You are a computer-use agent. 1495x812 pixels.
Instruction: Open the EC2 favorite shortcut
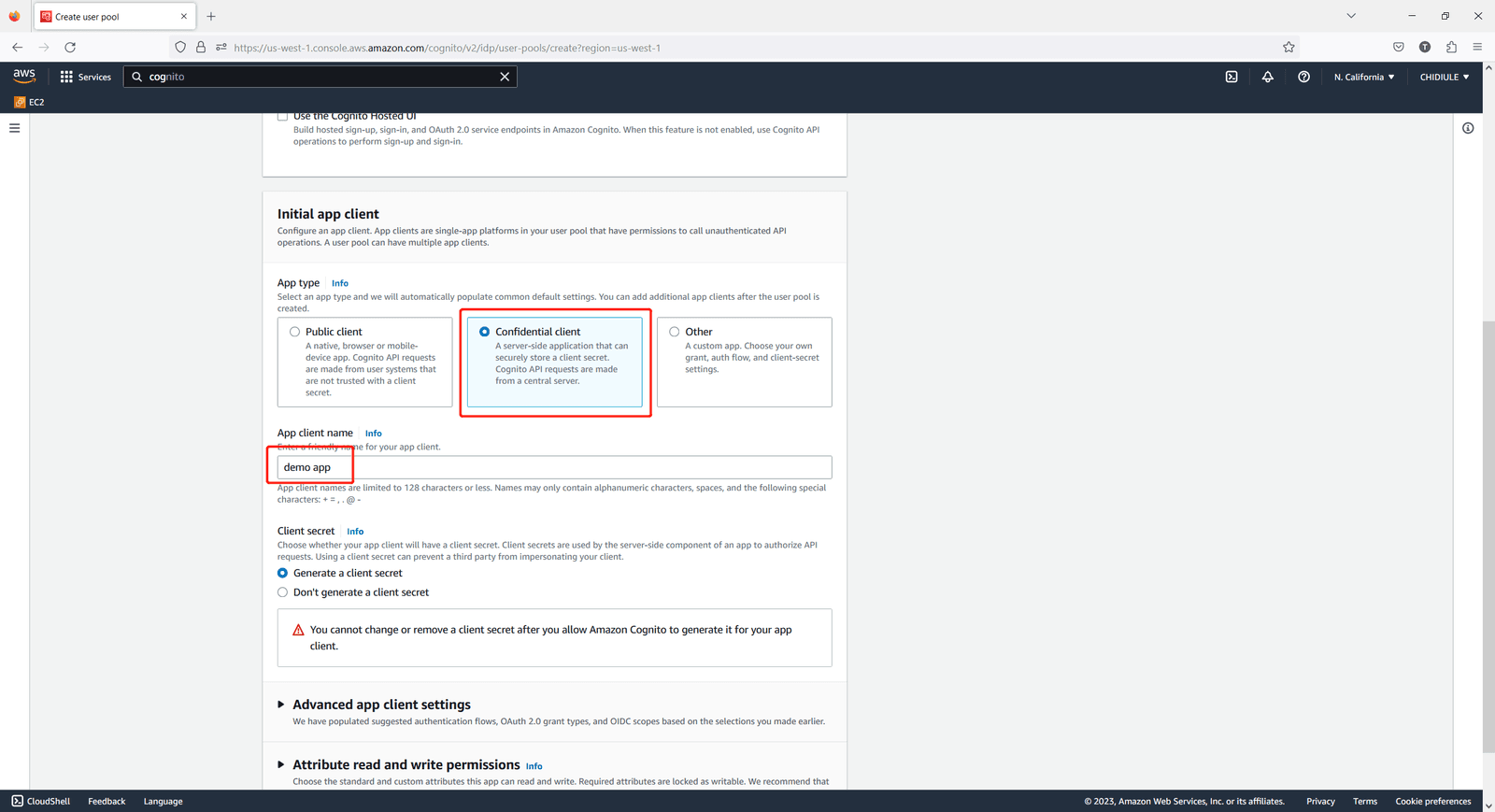[29, 102]
